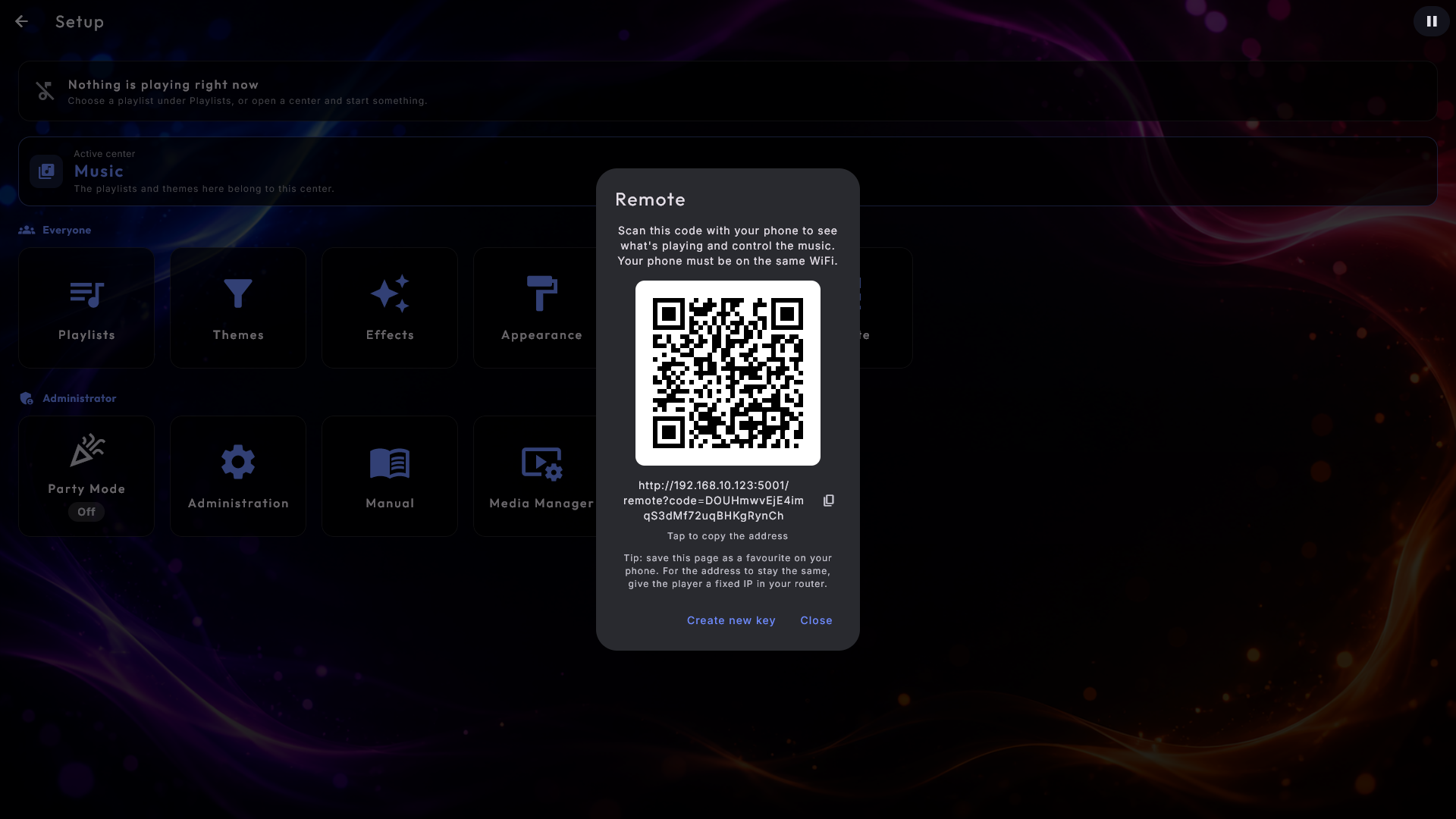The image size is (1456, 819).
Task: Open the Manual tile
Action: pyautogui.click(x=390, y=476)
